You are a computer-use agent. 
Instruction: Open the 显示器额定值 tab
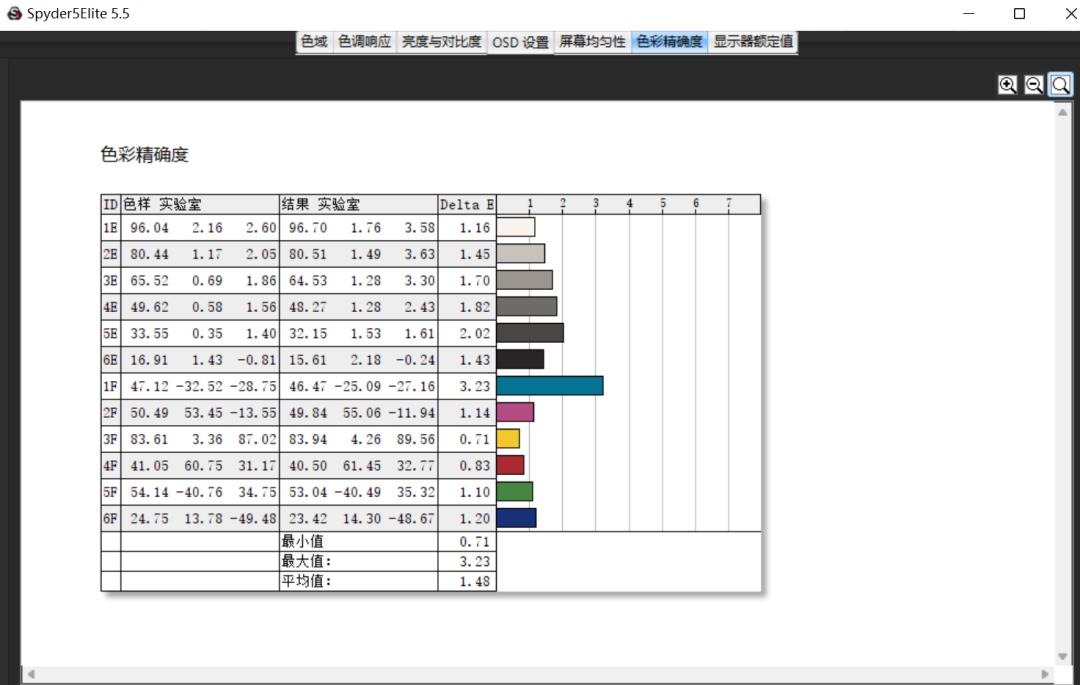tap(753, 42)
